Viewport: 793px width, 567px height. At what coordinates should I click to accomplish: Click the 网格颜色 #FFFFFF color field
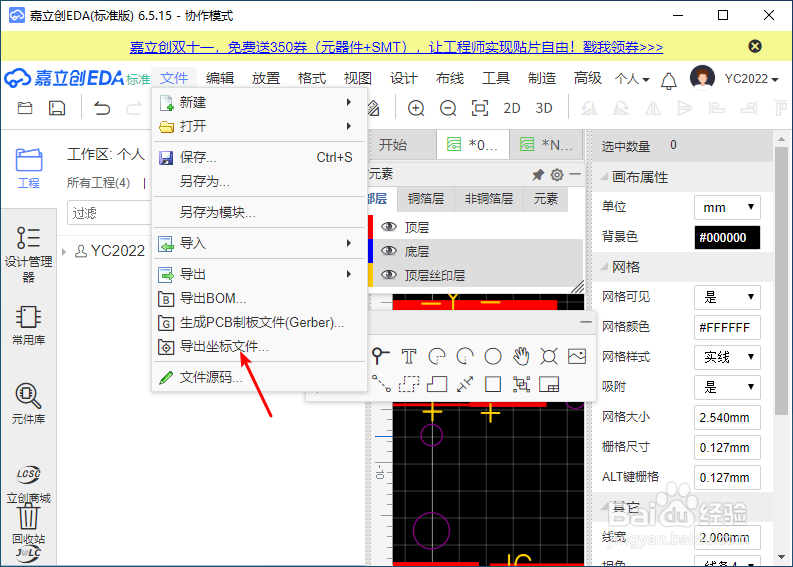[727, 327]
